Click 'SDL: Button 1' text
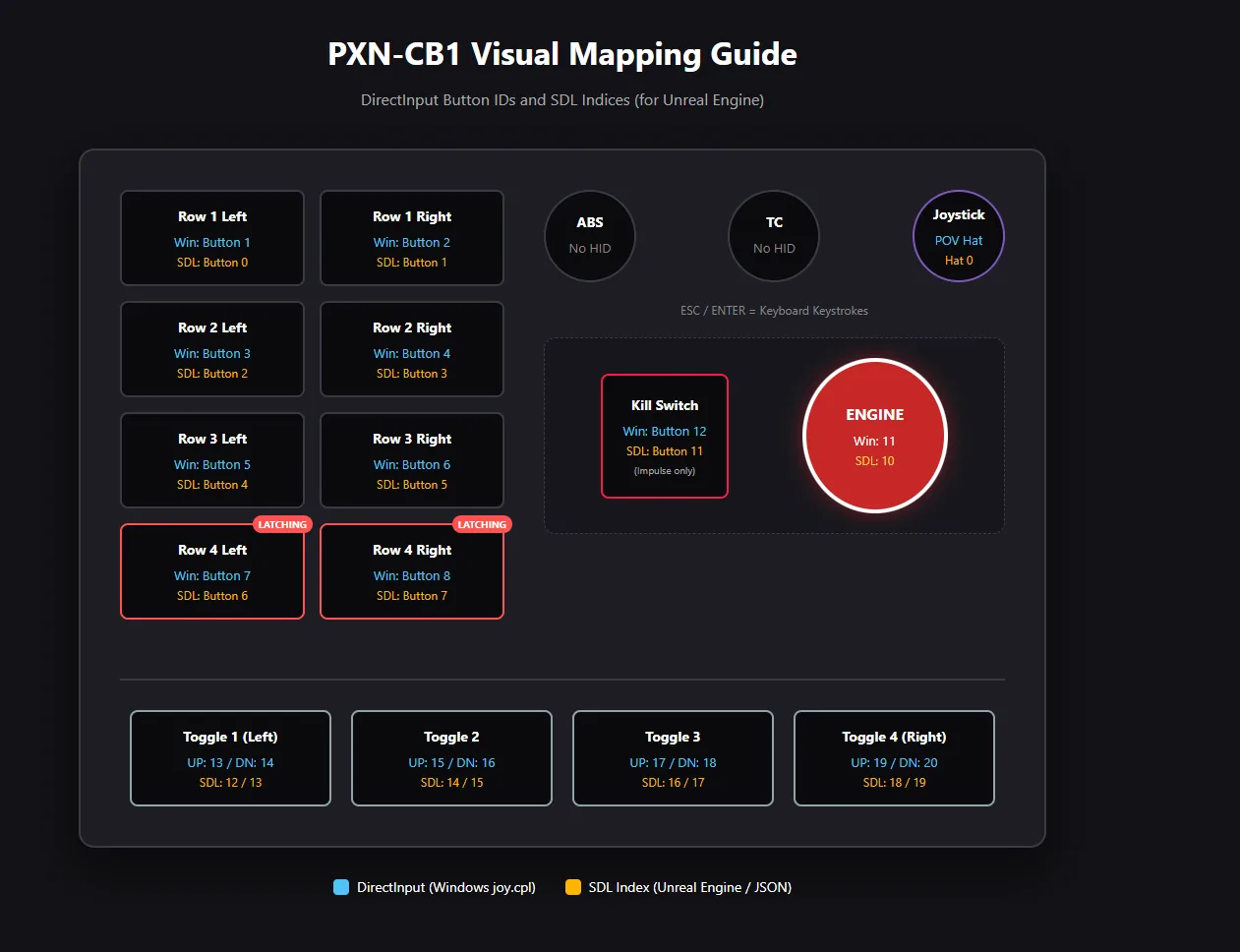 tap(412, 263)
